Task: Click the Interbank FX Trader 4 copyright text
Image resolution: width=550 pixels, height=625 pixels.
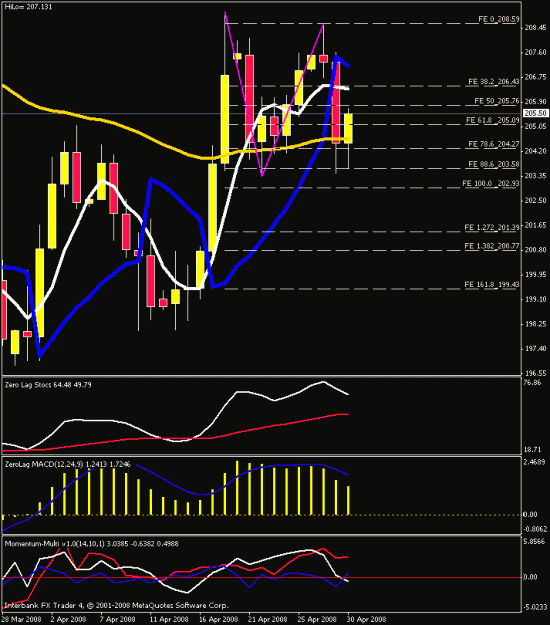Action: 116,605
